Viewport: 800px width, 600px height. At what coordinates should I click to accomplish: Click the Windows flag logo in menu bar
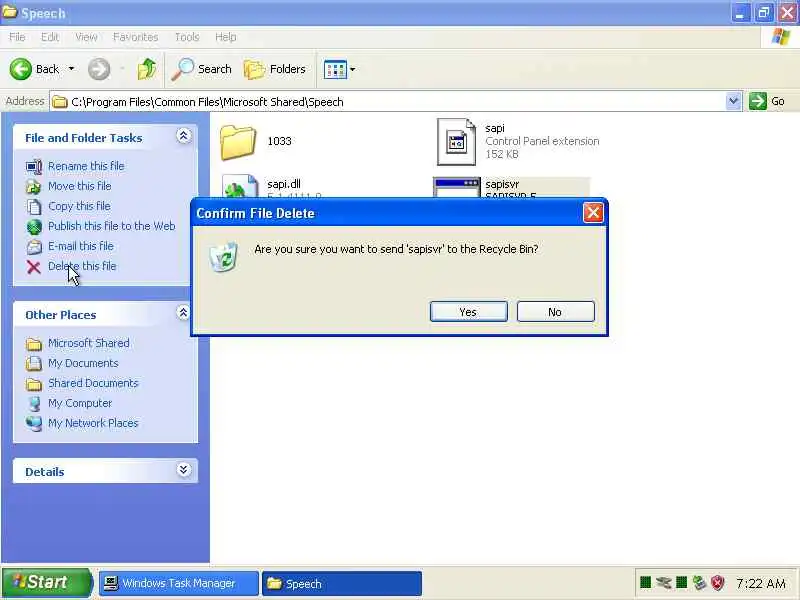point(781,37)
